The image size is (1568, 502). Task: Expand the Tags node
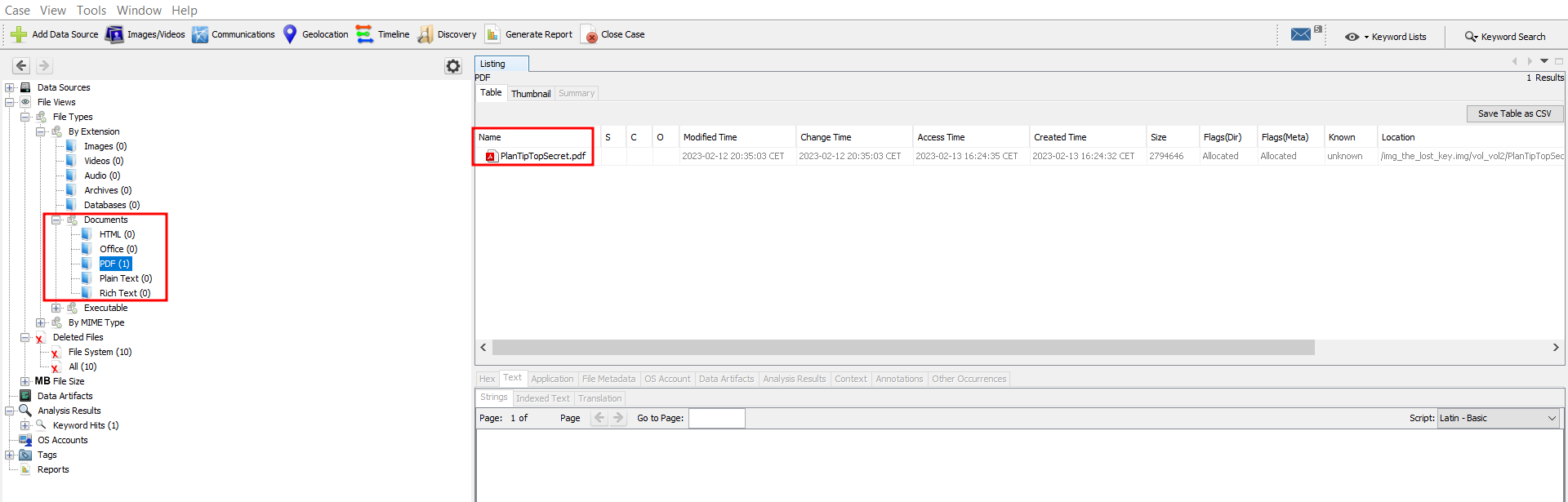click(x=10, y=455)
